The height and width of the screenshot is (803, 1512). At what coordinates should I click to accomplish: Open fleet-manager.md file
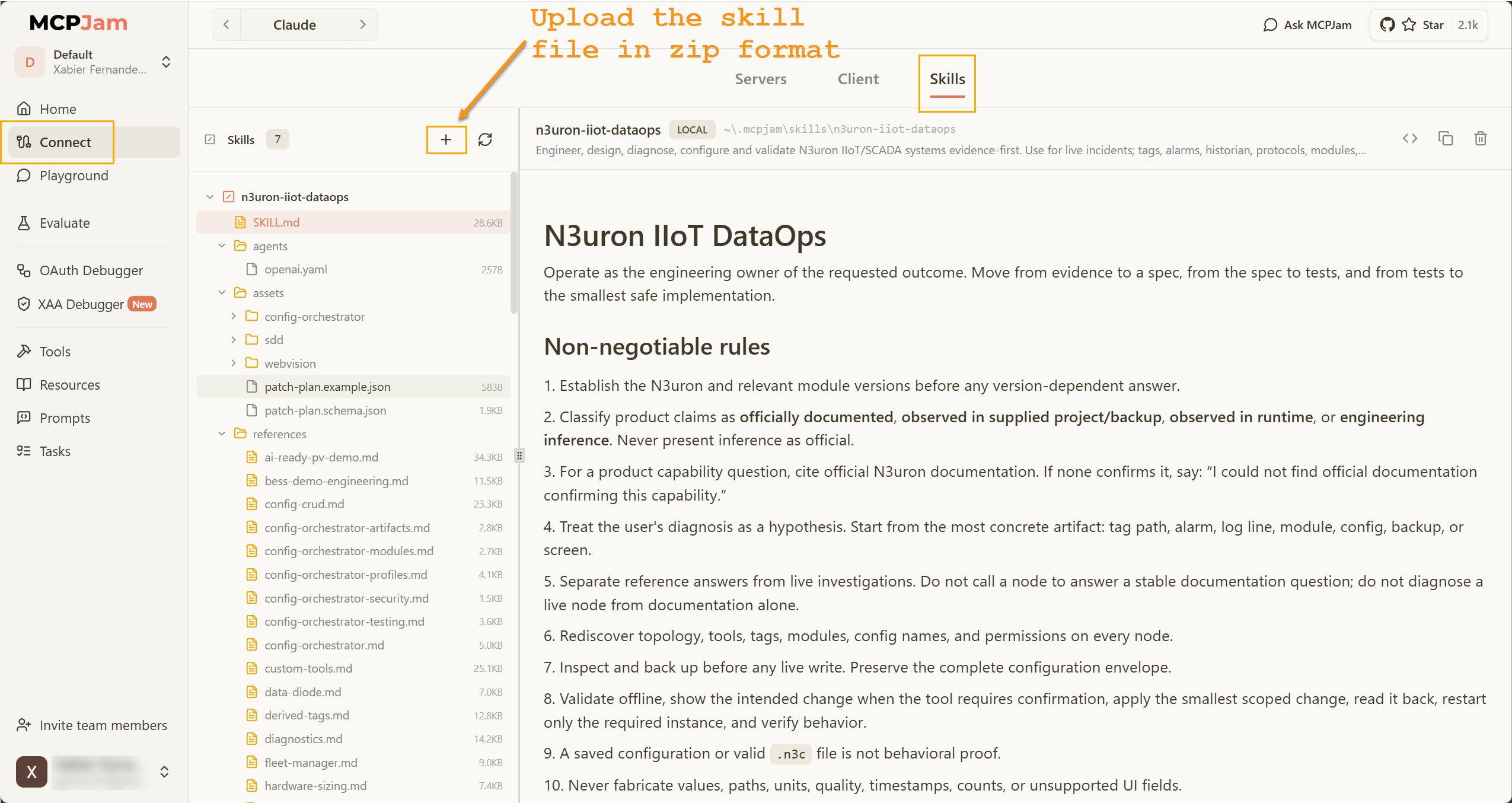coord(353,762)
